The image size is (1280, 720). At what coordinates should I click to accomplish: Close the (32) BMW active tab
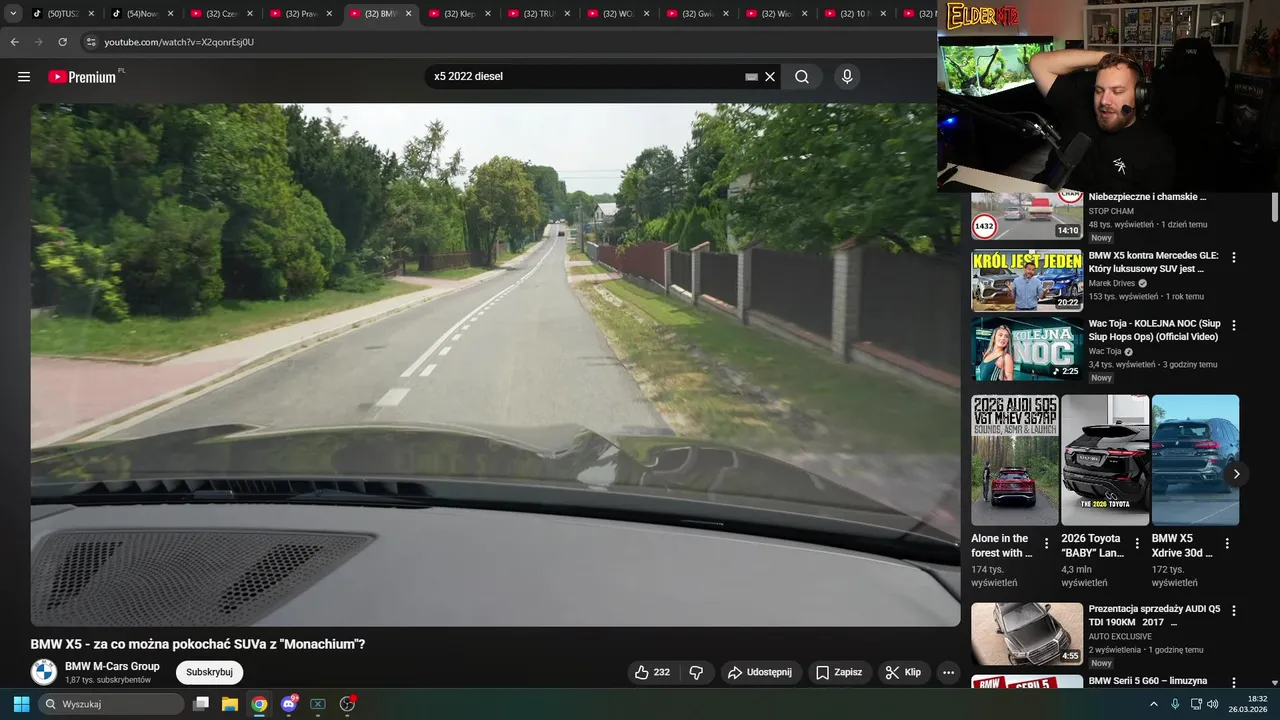pyautogui.click(x=408, y=14)
